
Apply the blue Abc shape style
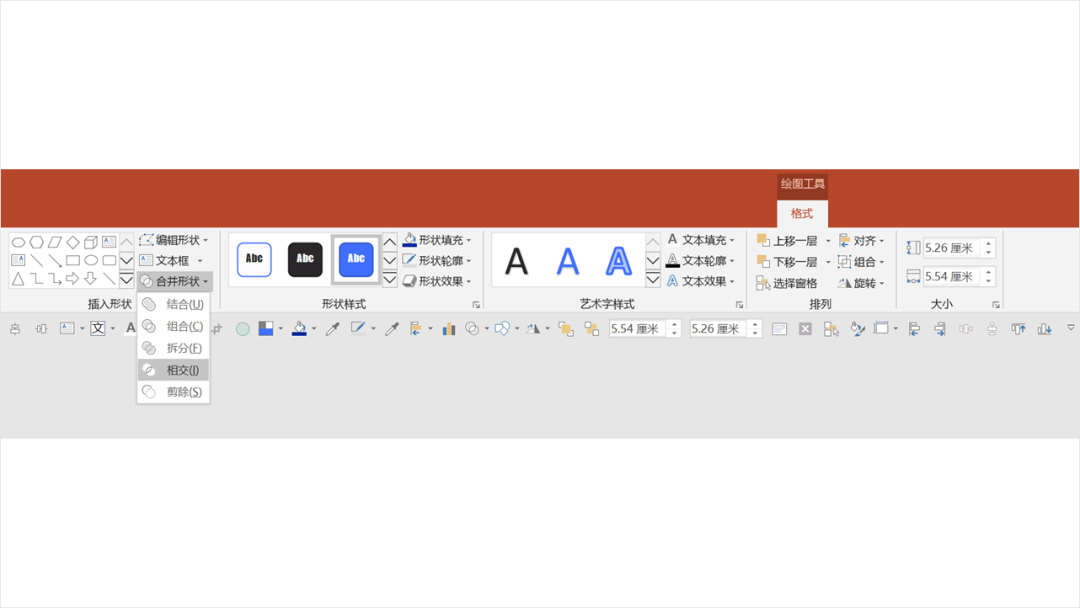pos(356,259)
